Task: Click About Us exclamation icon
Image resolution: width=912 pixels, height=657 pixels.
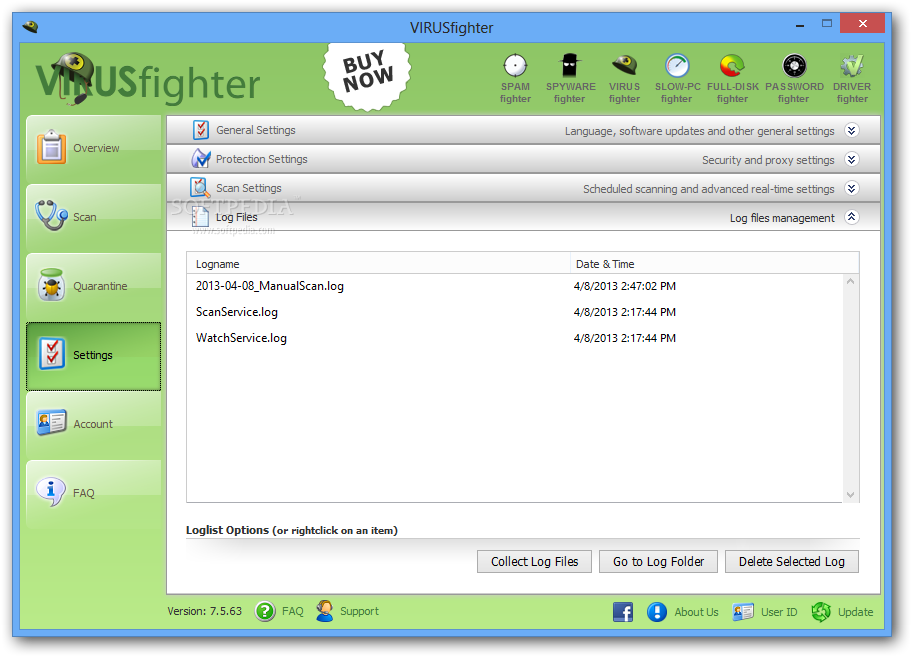Action: point(657,612)
